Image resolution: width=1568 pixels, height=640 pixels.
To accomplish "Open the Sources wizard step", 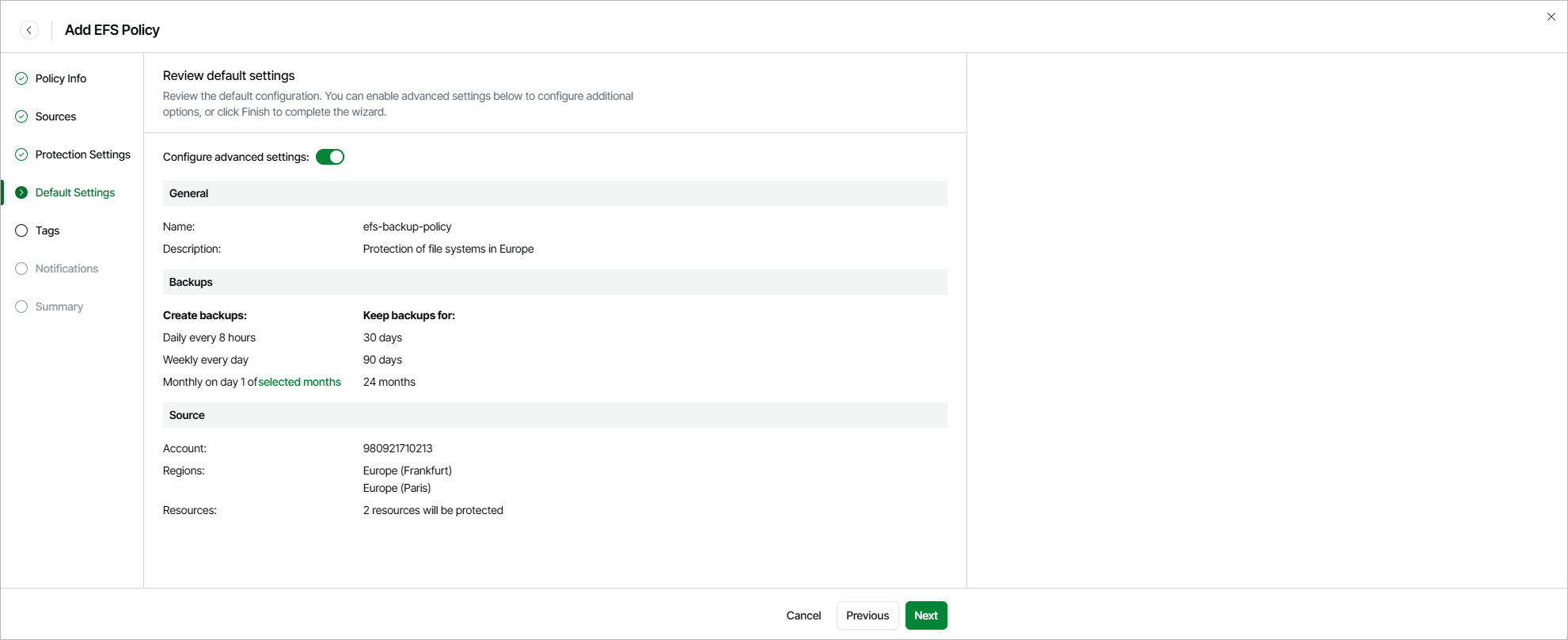I will (55, 116).
